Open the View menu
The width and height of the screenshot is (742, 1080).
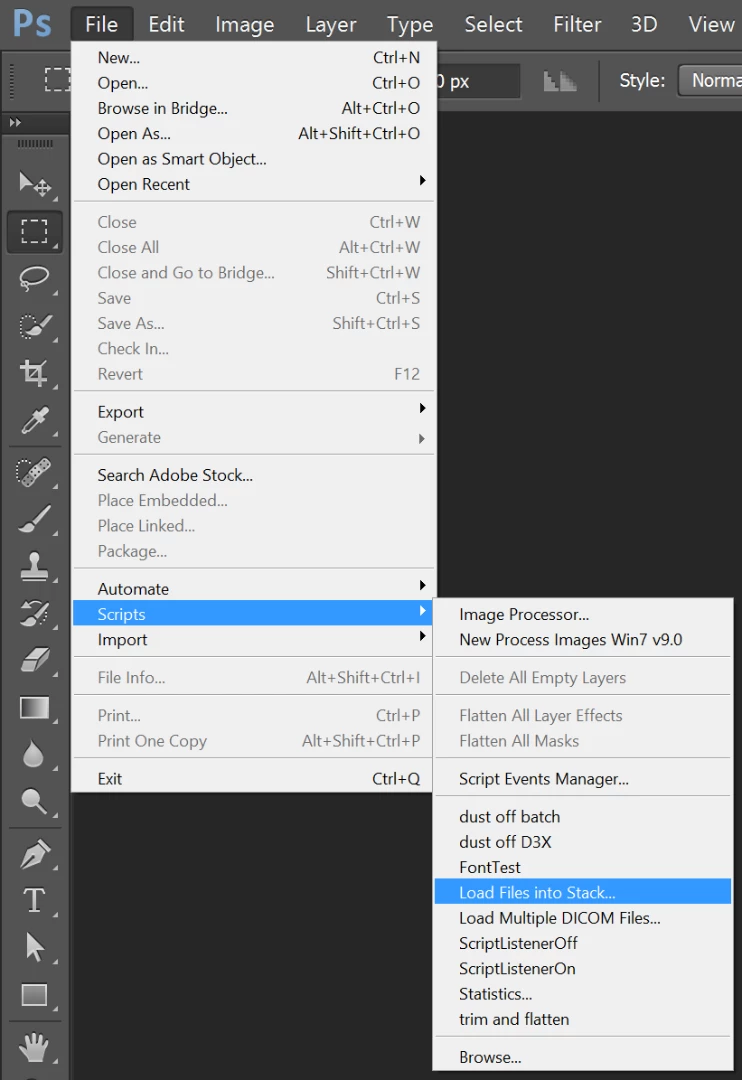(x=712, y=24)
